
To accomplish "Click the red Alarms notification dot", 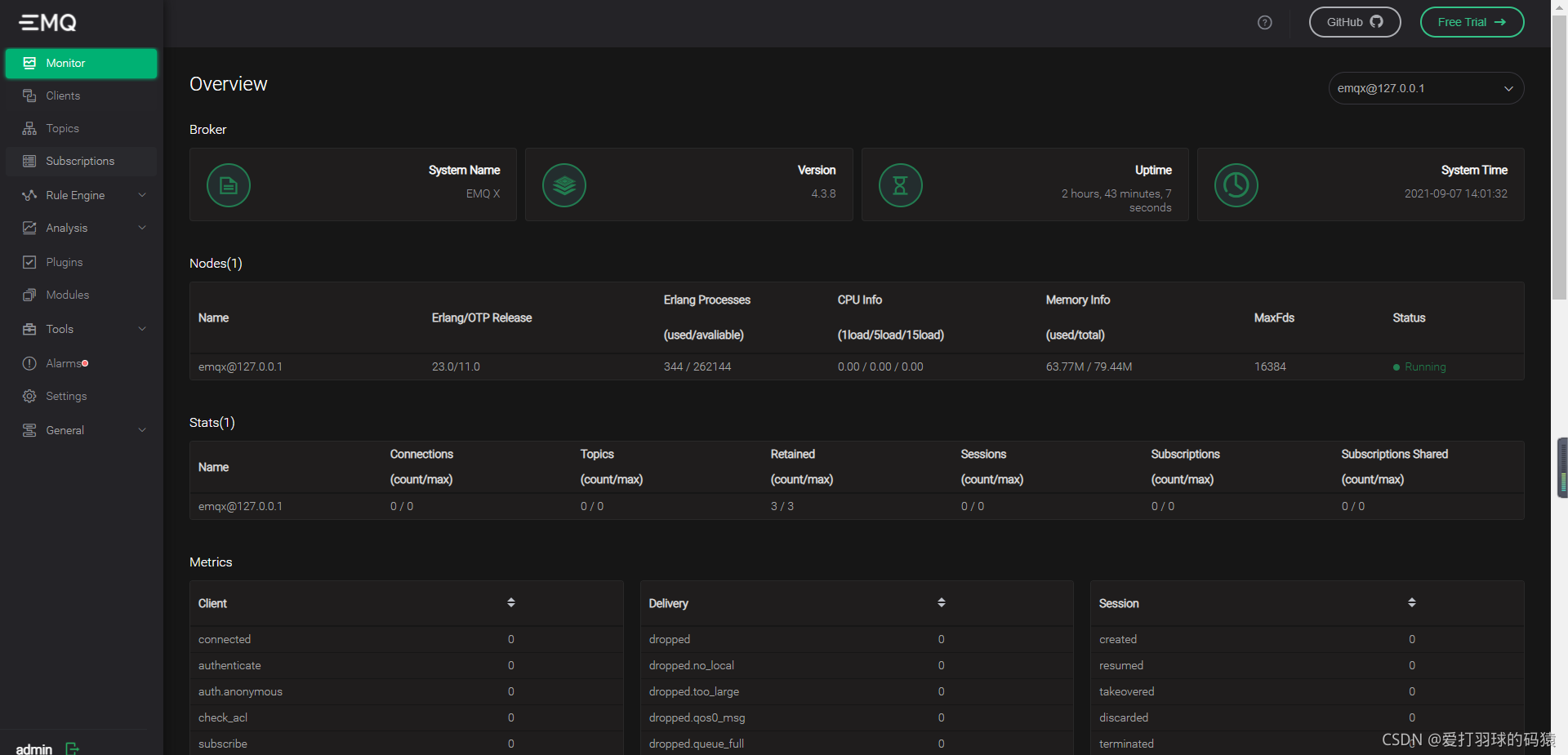I will tap(85, 363).
